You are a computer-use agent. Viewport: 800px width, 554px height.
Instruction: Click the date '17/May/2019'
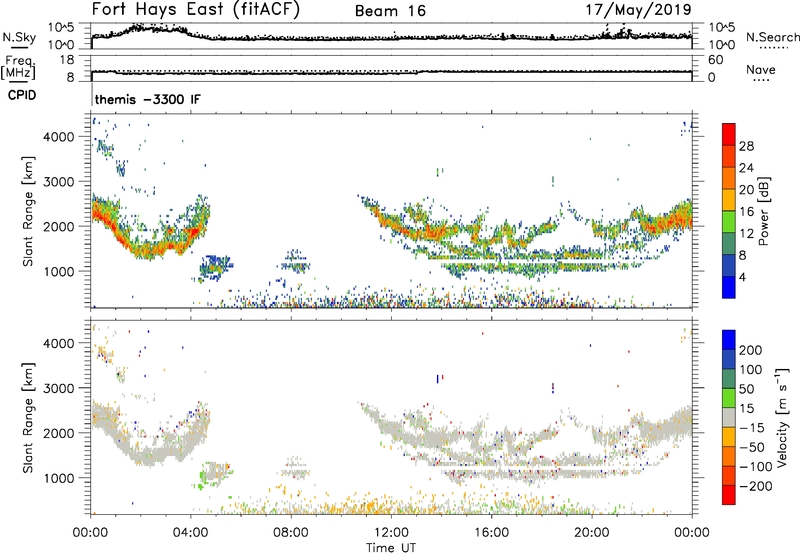click(638, 9)
